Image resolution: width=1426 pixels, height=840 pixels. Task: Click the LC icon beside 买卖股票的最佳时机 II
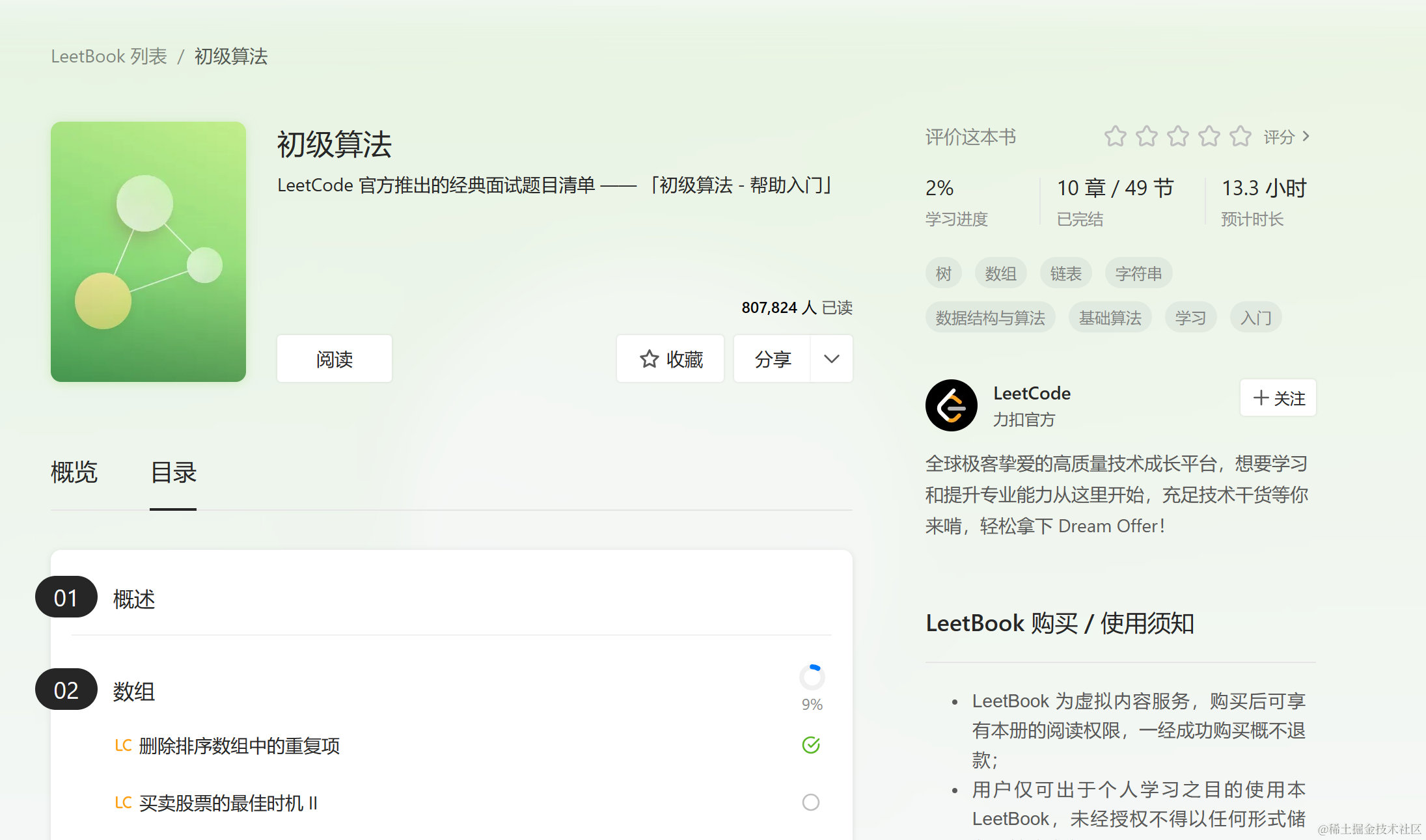tap(124, 803)
